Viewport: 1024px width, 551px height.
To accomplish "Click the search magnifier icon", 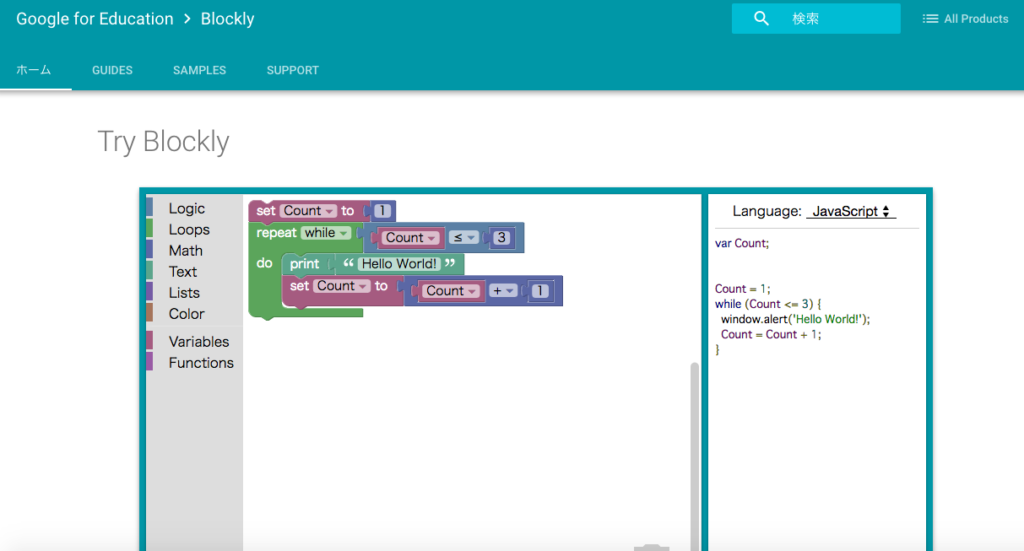I will (x=761, y=19).
